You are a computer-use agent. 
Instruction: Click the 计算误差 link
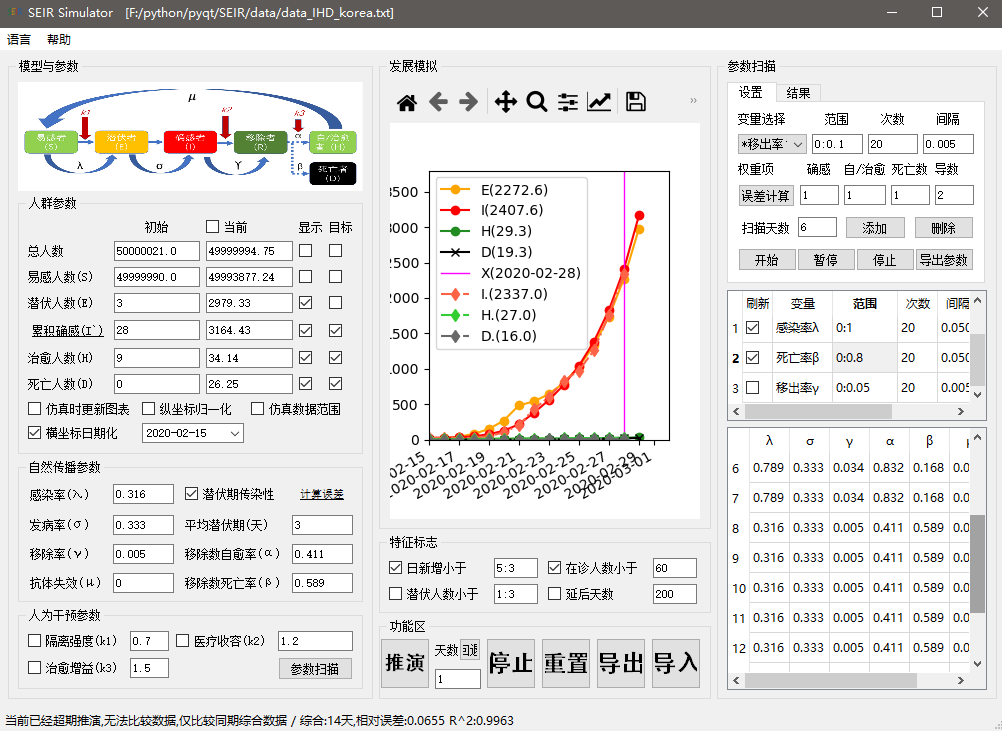coord(321,494)
